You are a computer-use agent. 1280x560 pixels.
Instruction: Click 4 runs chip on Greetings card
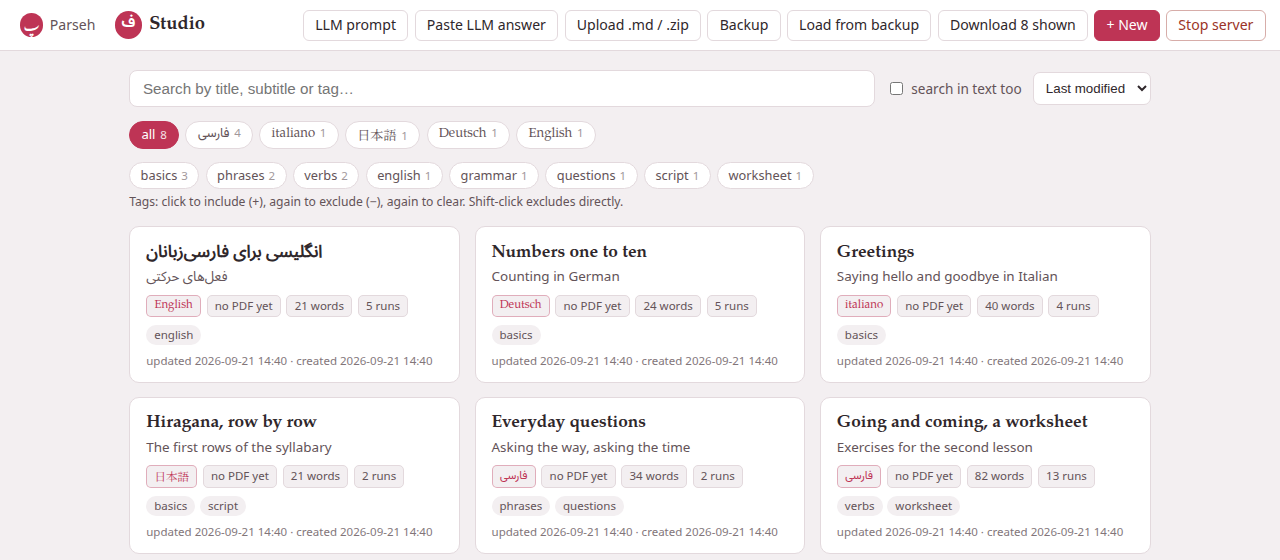[x=1073, y=306]
